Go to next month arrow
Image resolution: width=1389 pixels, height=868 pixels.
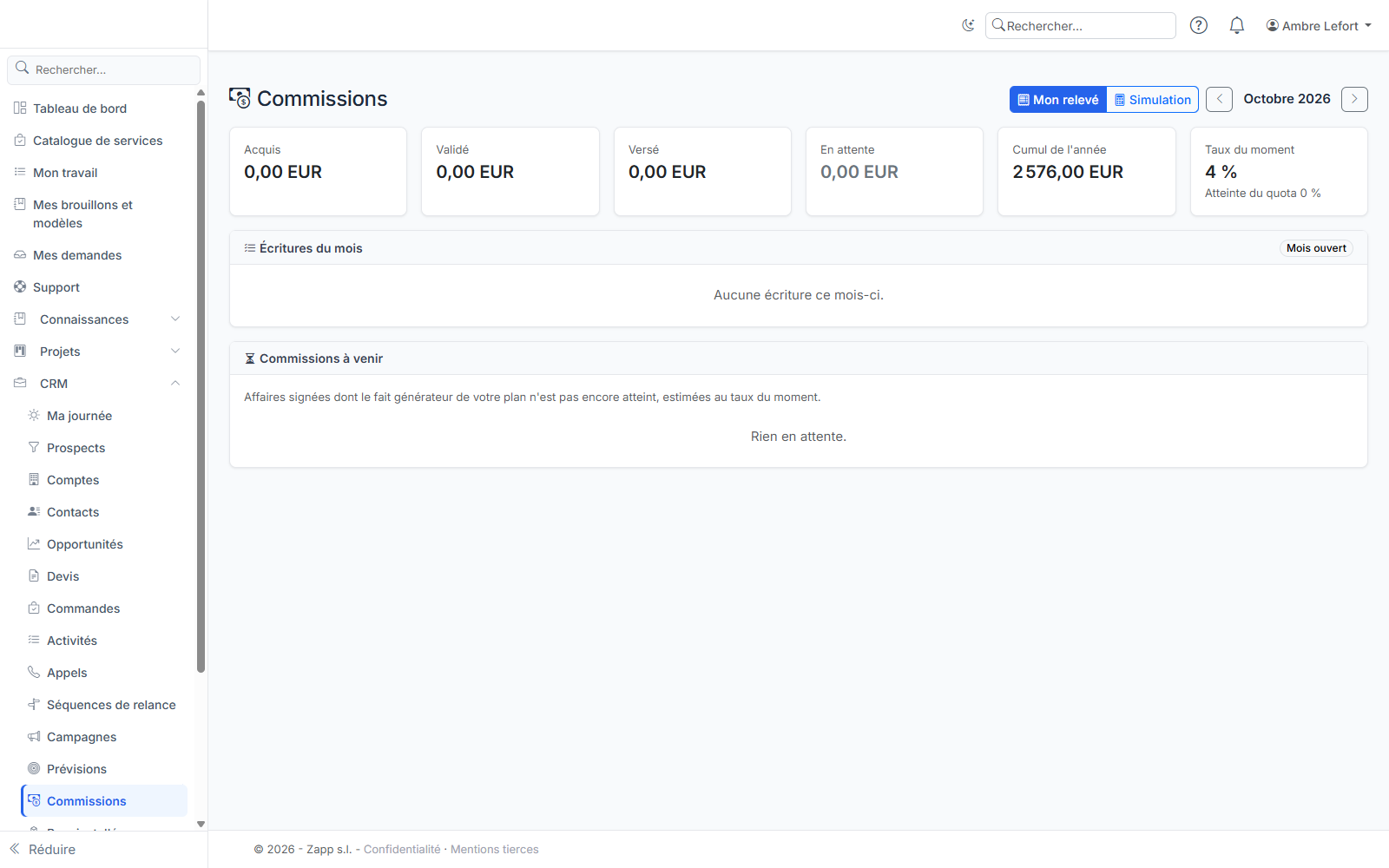[x=1354, y=99]
